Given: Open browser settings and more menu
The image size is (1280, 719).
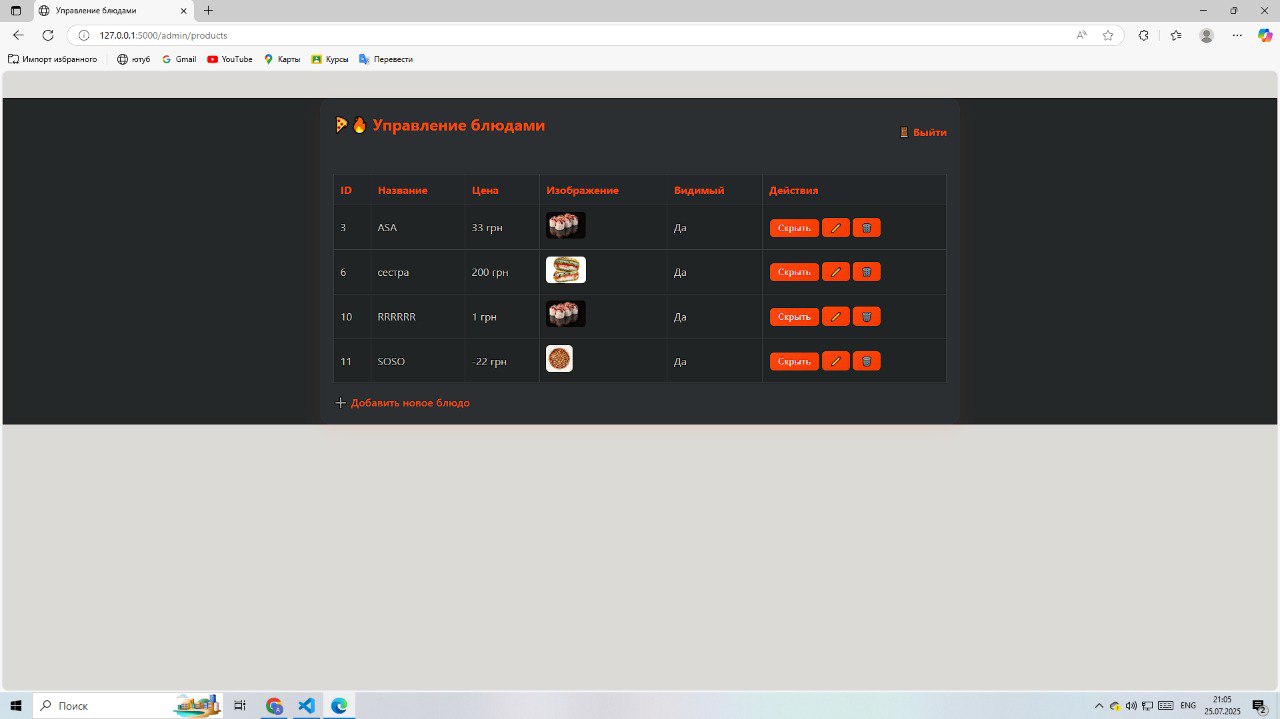Looking at the screenshot, I should click(1237, 35).
